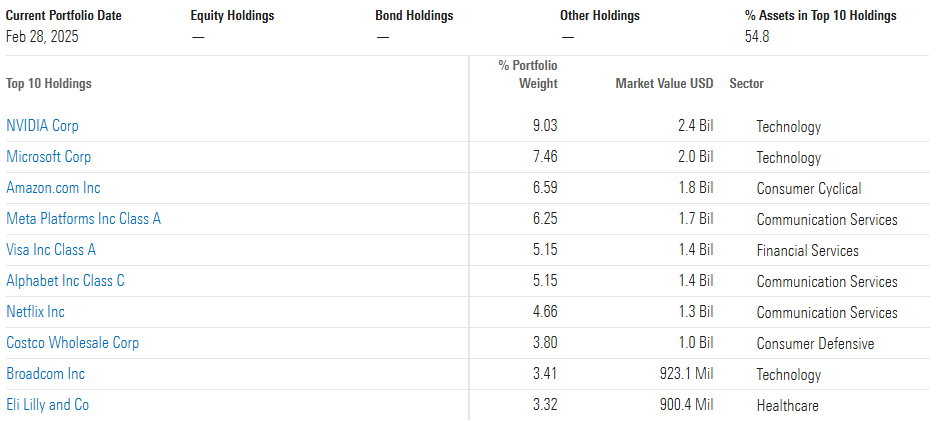
Task: Click the % Portfolio Weight column header
Action: 528,75
